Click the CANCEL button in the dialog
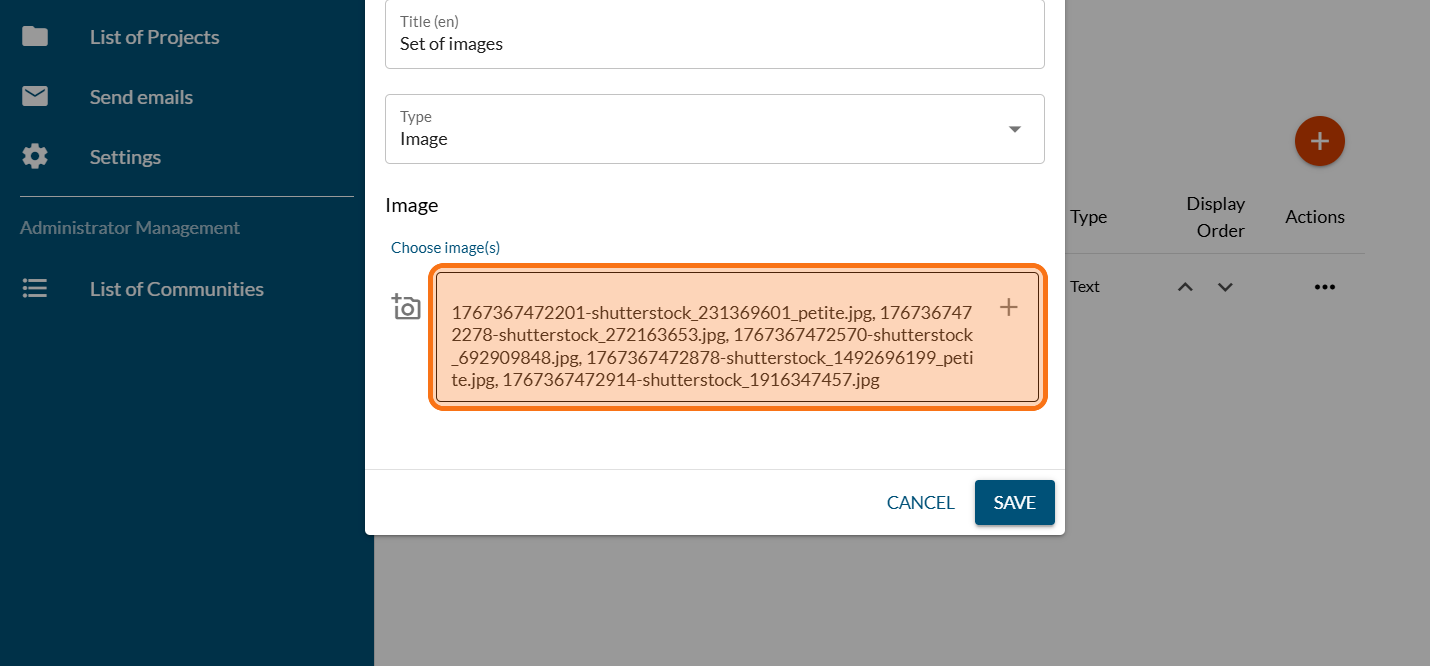Viewport: 1430px width, 666px height. pyautogui.click(x=920, y=502)
